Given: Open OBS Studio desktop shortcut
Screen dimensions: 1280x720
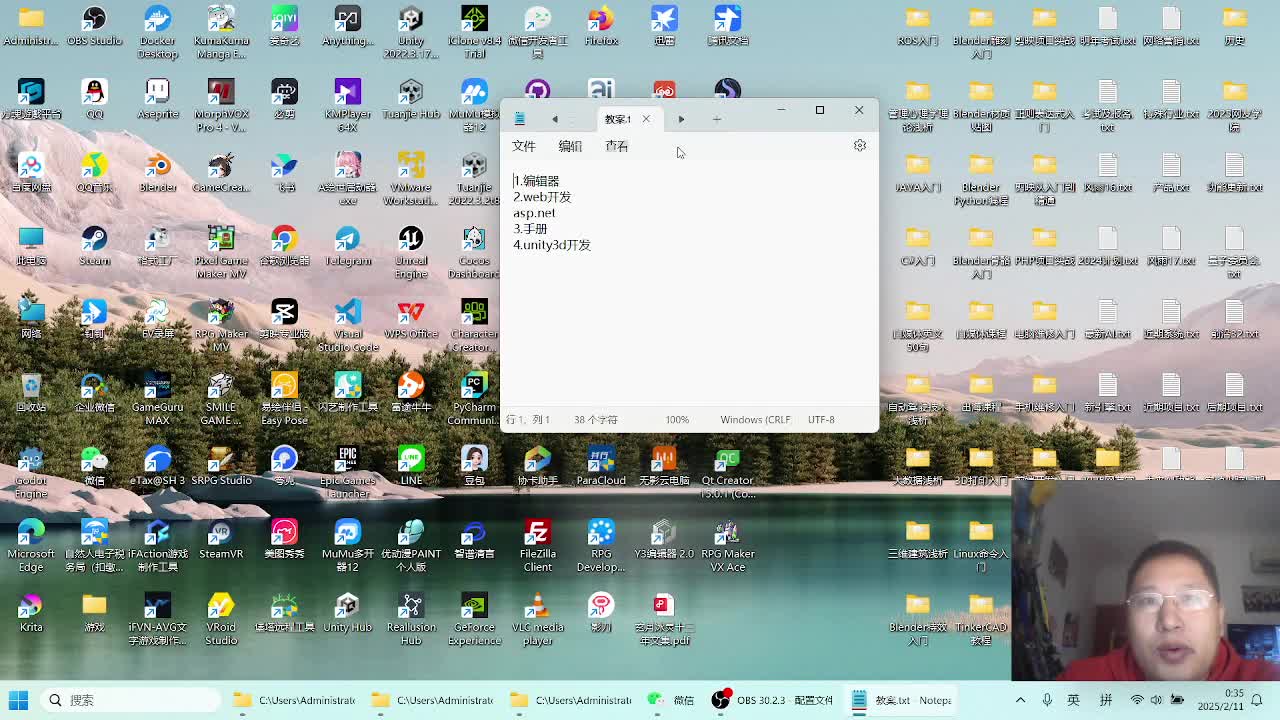Looking at the screenshot, I should 94,27.
